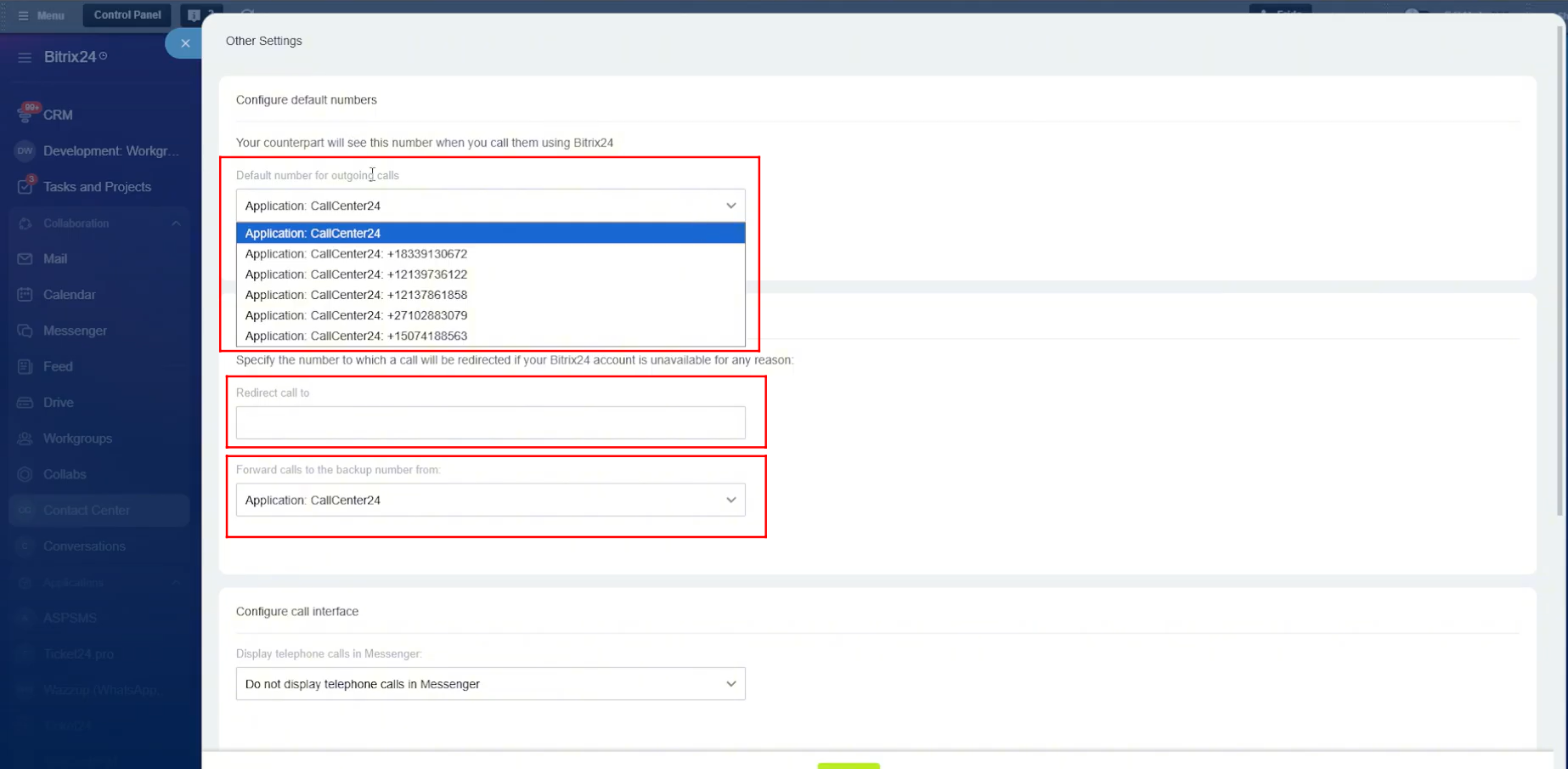Click the CRM icon in sidebar

point(25,115)
